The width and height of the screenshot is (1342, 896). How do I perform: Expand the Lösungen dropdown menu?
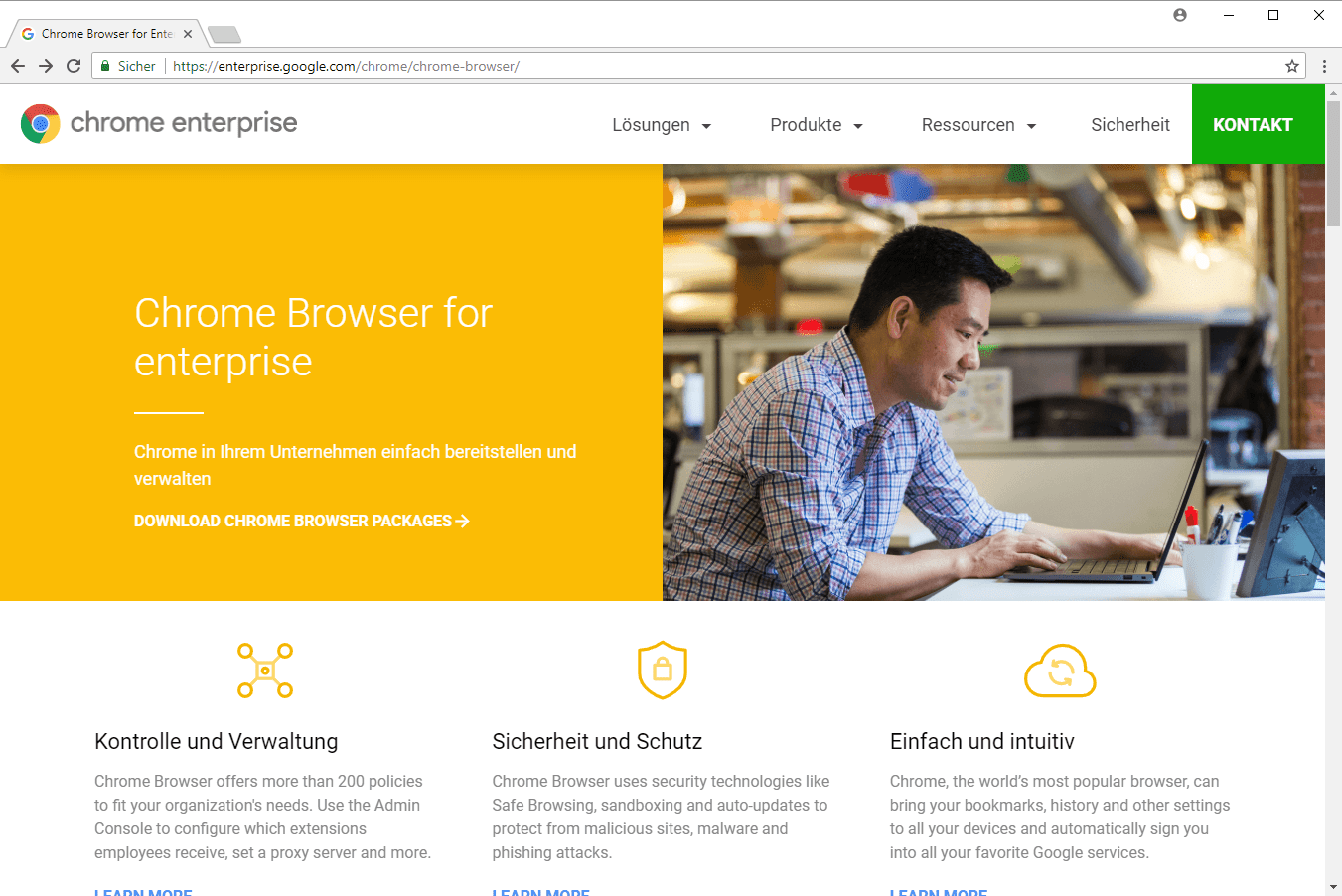point(662,125)
